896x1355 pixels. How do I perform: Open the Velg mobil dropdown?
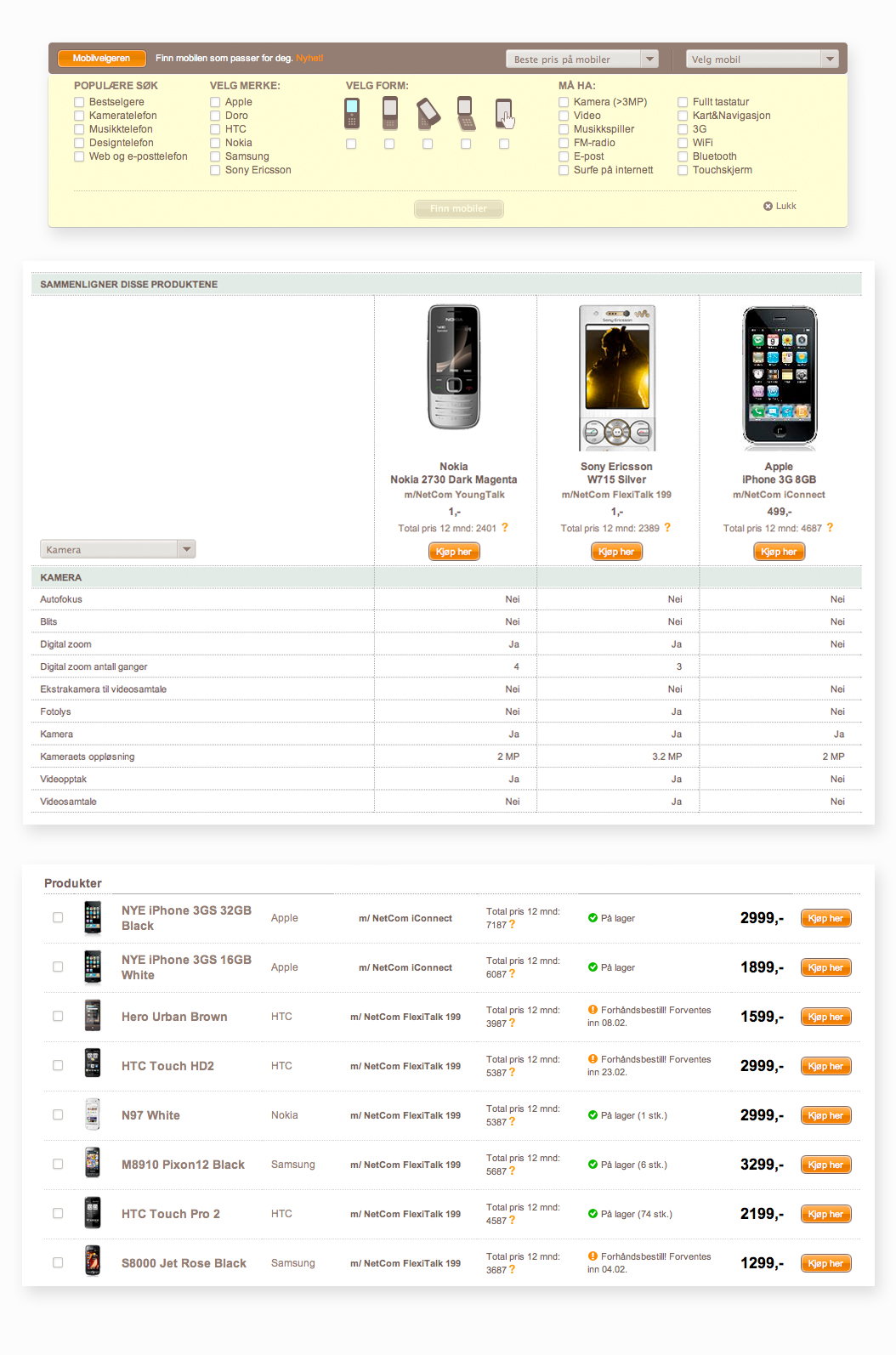click(x=763, y=59)
